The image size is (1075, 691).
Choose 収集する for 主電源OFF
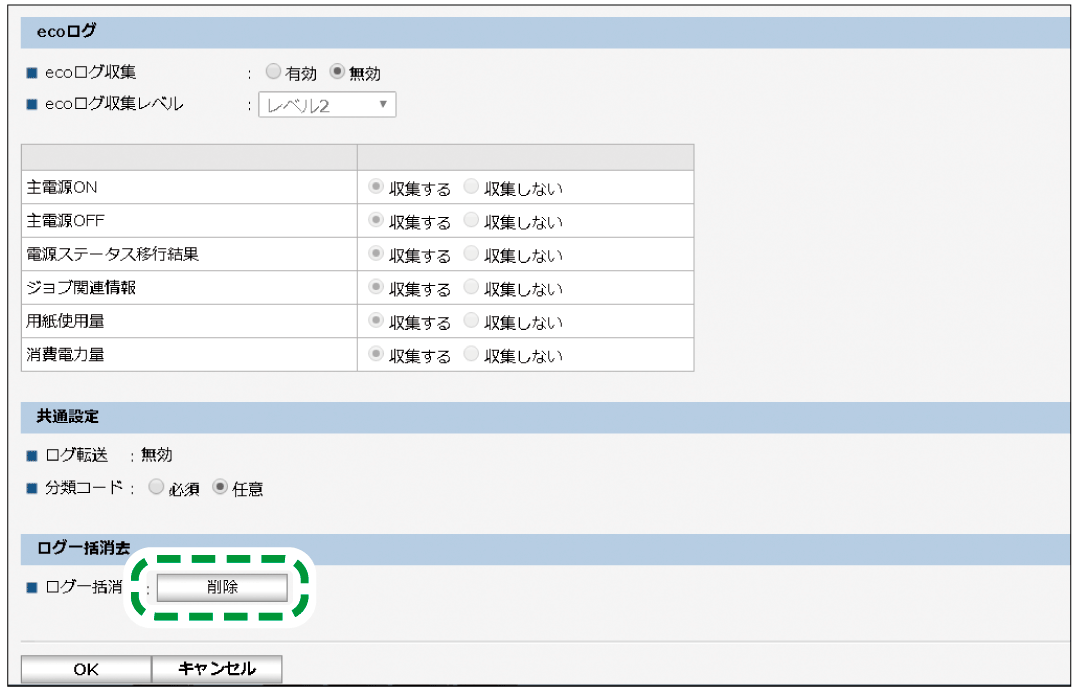(x=376, y=221)
